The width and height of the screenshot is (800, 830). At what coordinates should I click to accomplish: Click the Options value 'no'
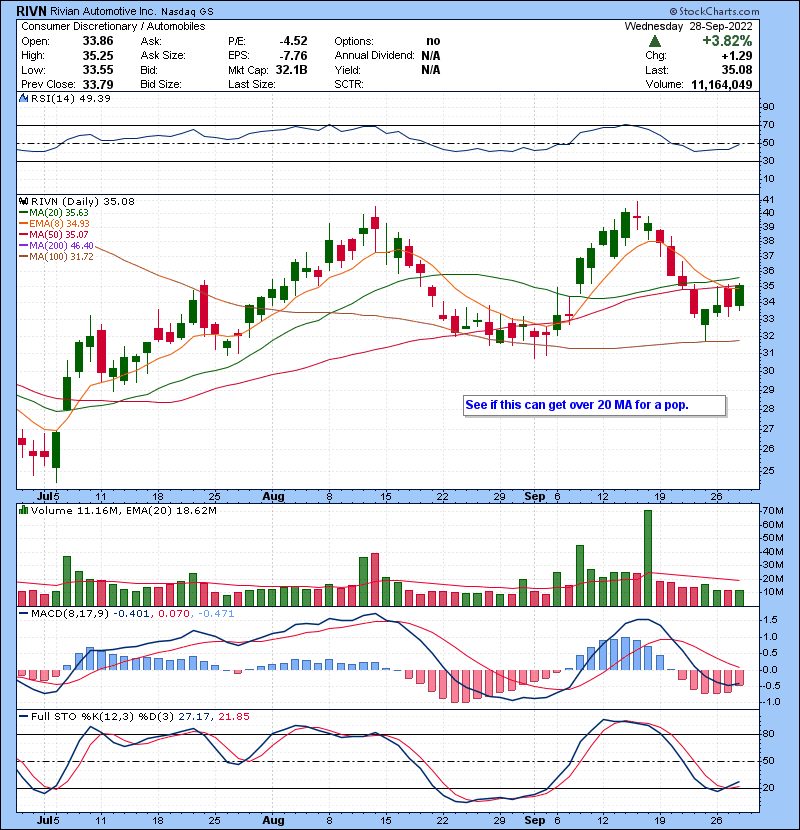pyautogui.click(x=433, y=41)
